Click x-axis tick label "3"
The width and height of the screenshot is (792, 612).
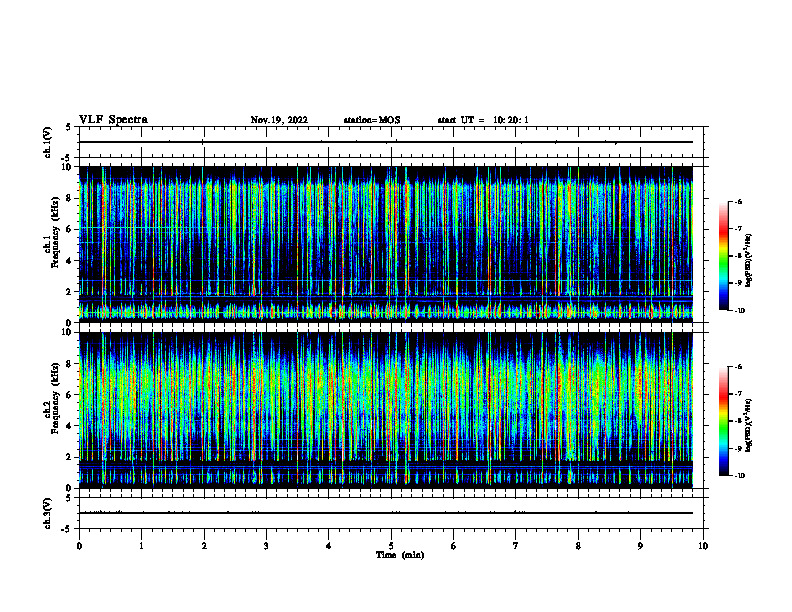(x=266, y=546)
